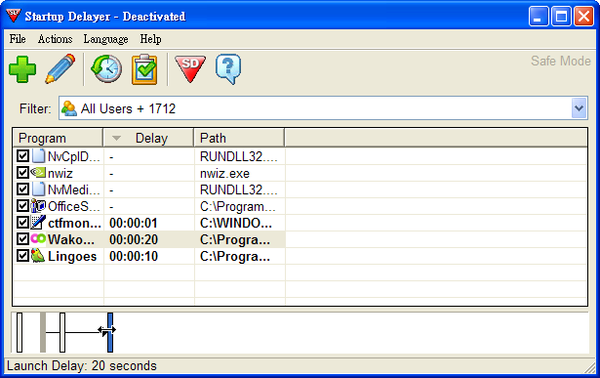Click the pencil edit icon
This screenshot has width=600, height=378.
[60, 69]
